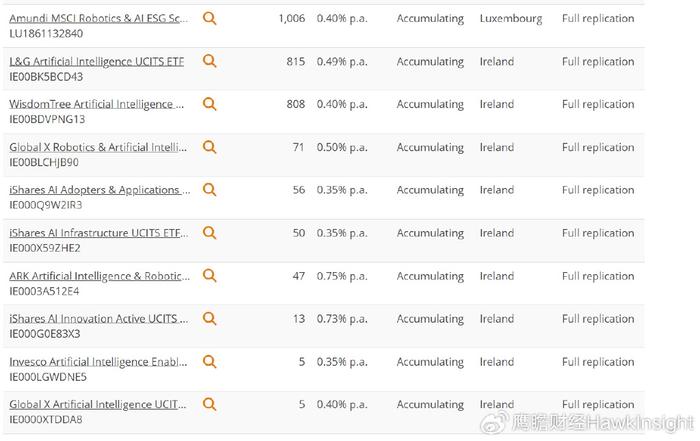Click magnifier icon for iShares AI Infrastructure ETF
700x441 pixels.
(x=209, y=233)
